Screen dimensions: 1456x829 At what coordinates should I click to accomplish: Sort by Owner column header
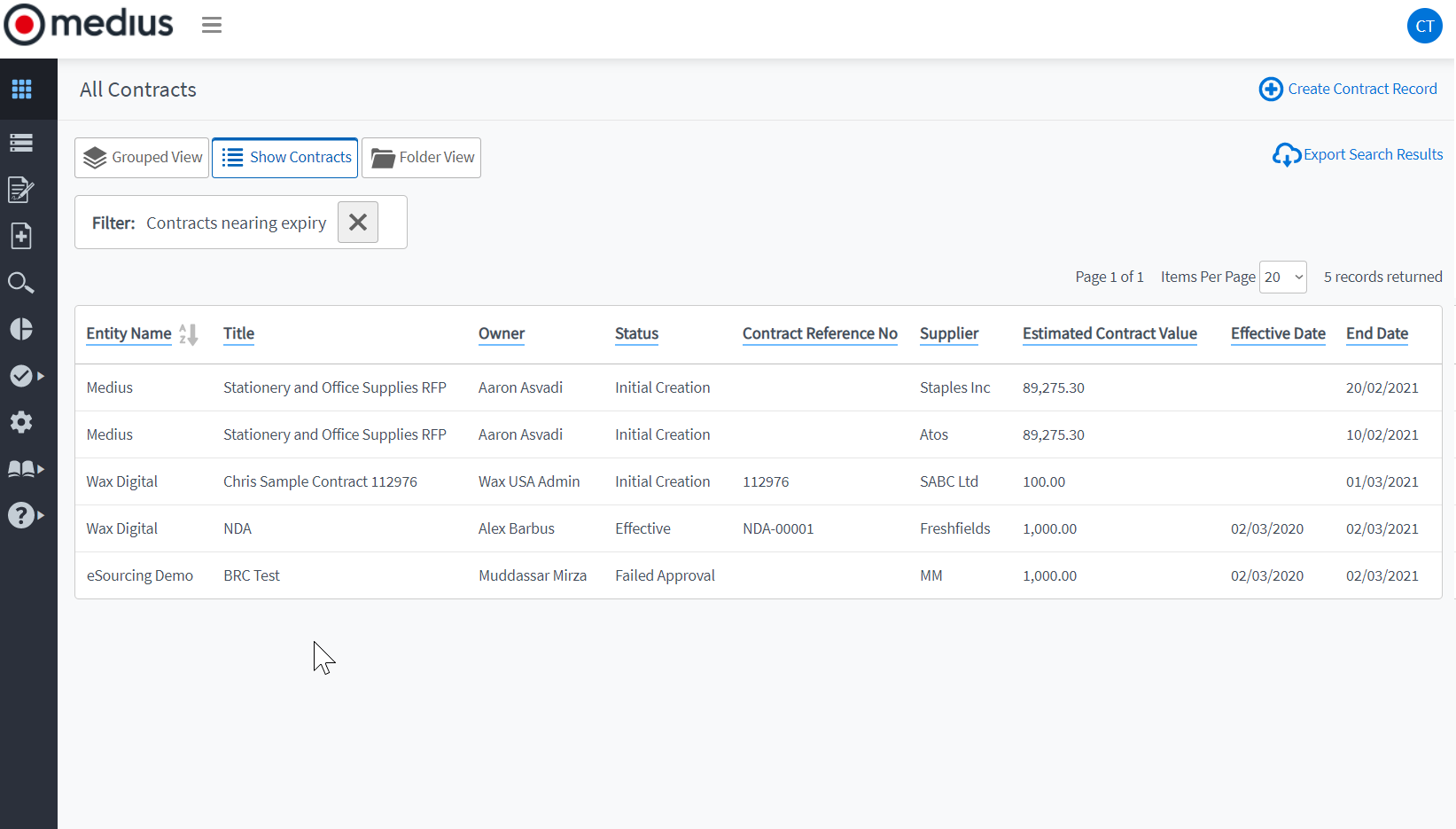(502, 333)
